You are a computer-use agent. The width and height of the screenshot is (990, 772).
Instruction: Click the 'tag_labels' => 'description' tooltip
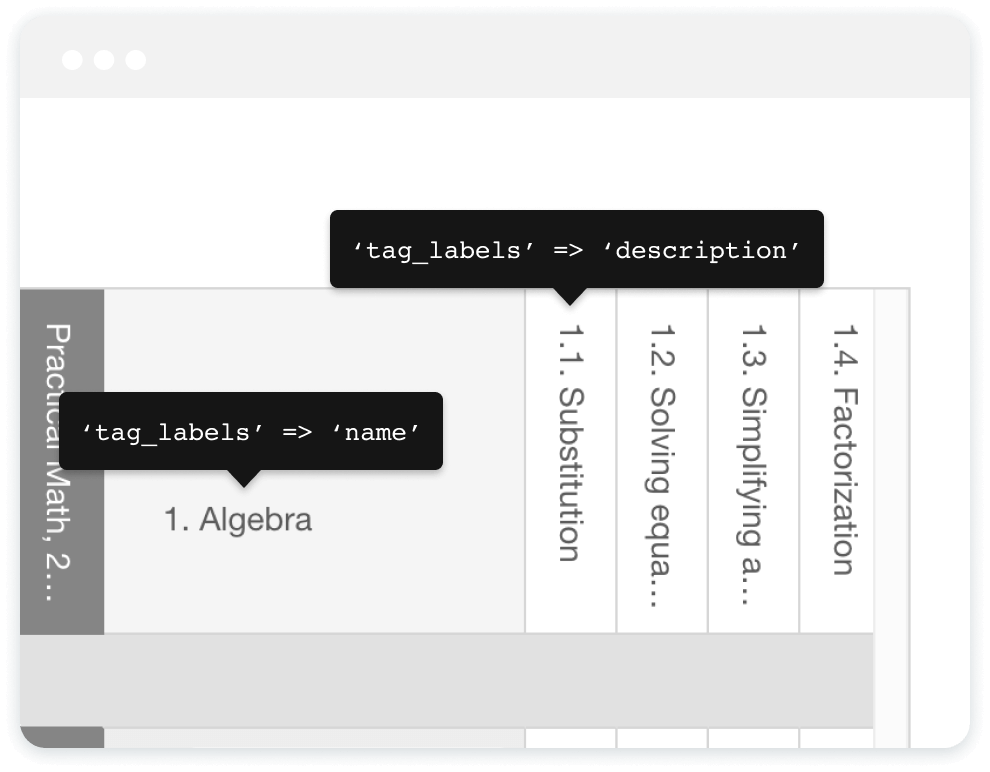click(577, 250)
